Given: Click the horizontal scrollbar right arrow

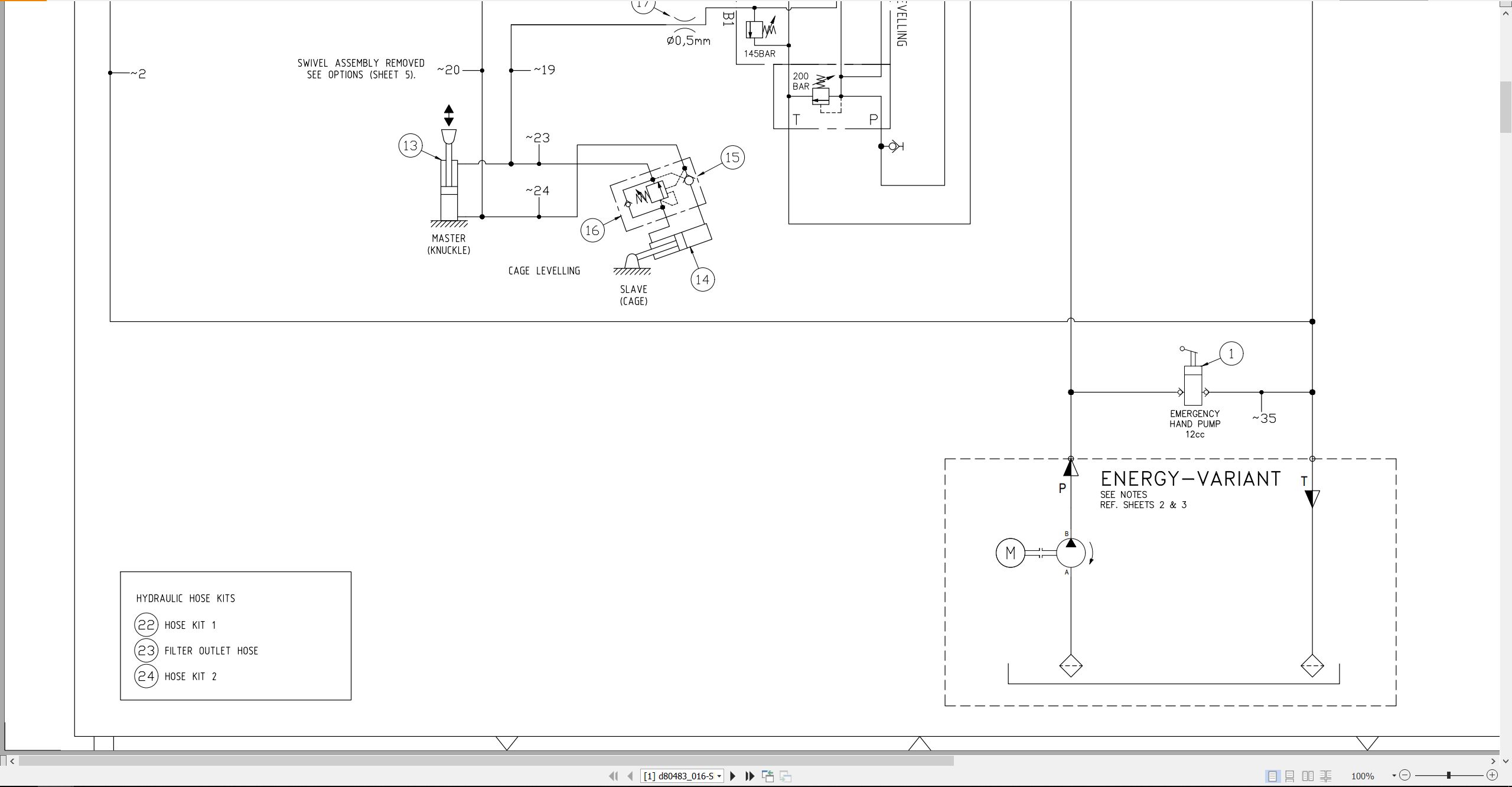Looking at the screenshot, I should (1494, 761).
